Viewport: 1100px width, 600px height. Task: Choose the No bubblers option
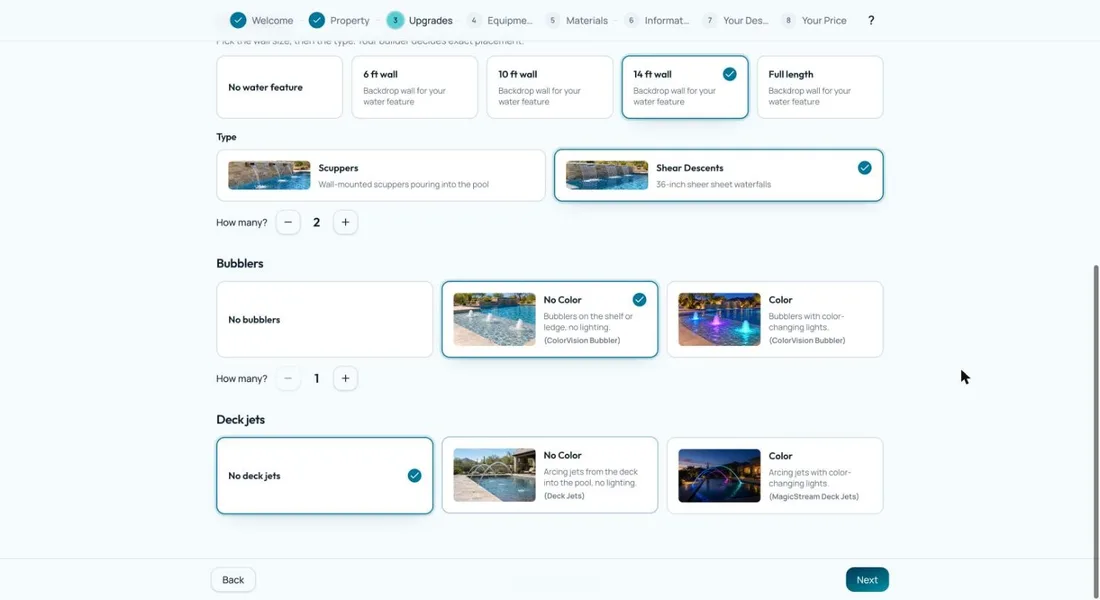coord(325,319)
